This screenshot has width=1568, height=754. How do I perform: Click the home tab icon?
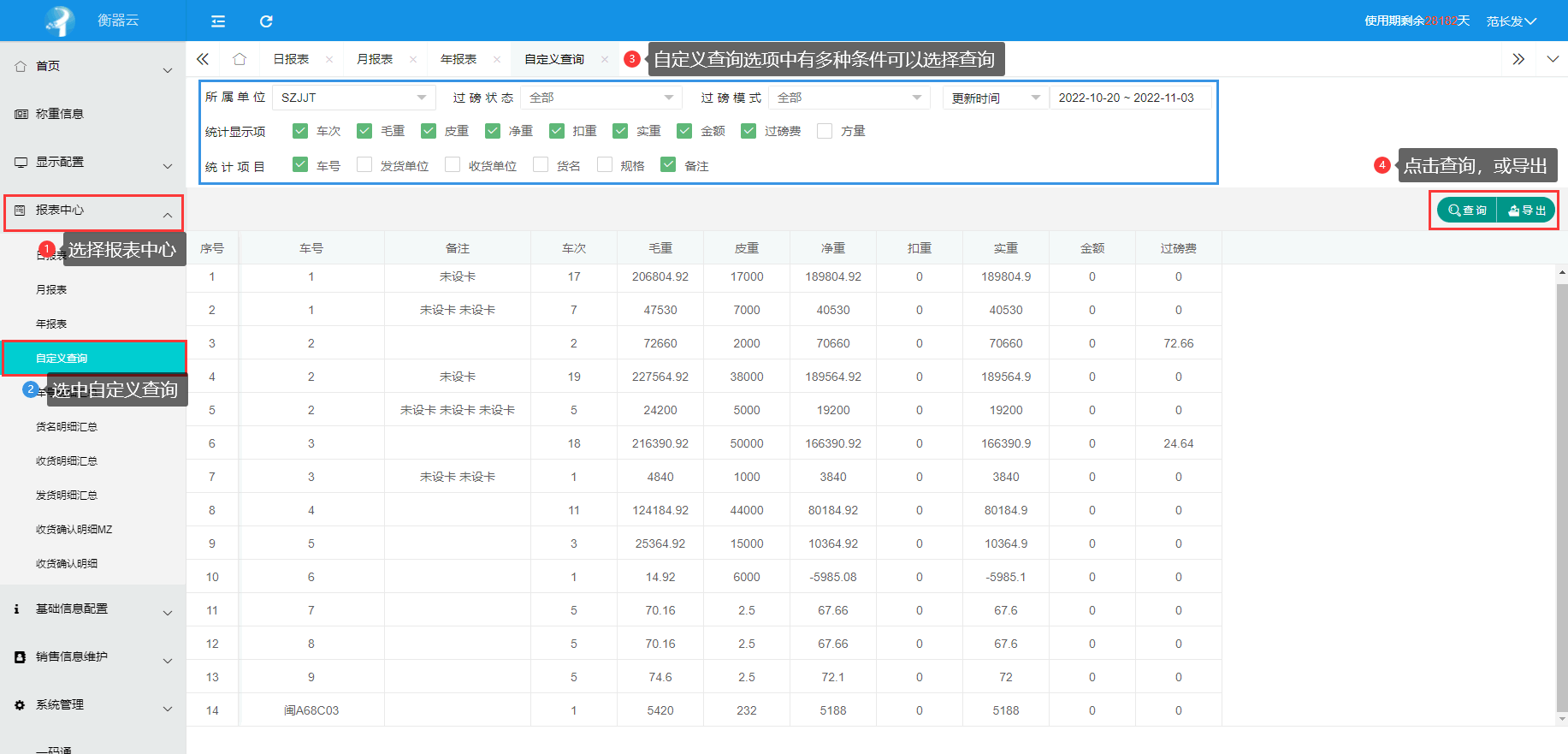[x=240, y=59]
